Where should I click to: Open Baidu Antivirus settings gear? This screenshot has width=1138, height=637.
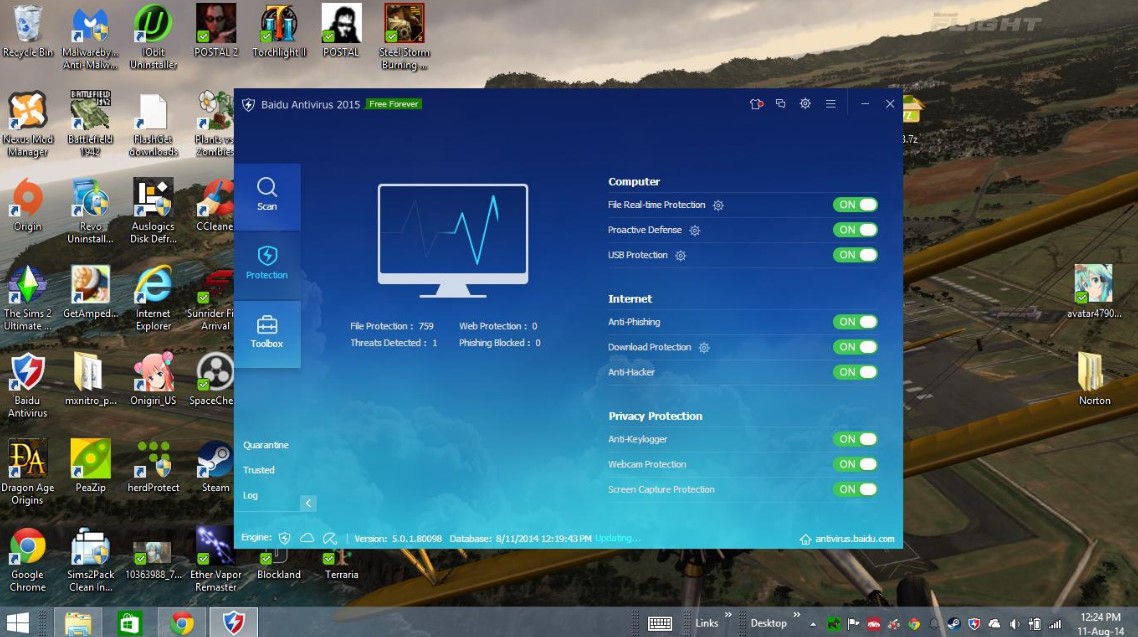[805, 104]
